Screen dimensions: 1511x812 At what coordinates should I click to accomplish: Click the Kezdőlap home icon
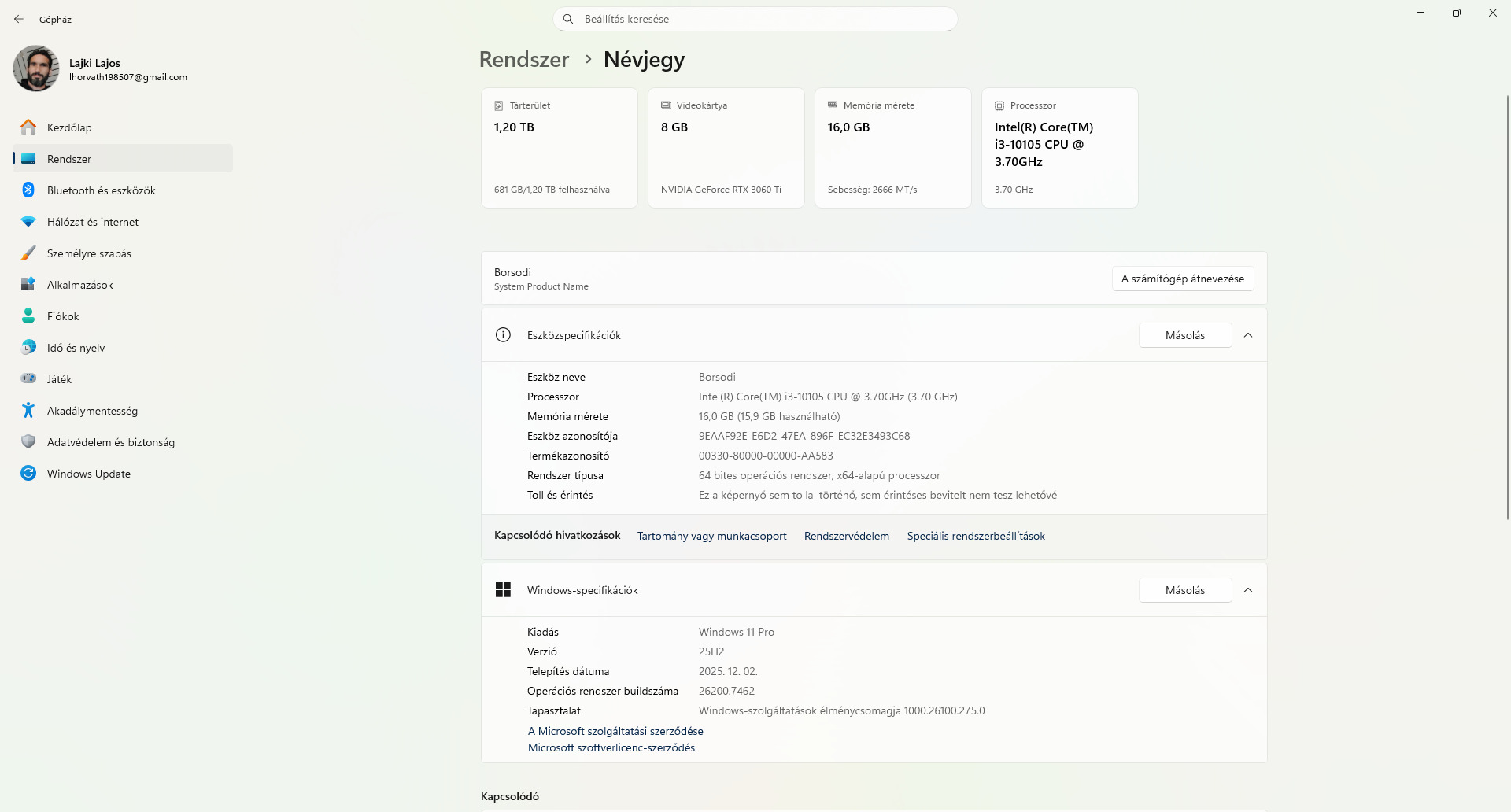pos(28,127)
